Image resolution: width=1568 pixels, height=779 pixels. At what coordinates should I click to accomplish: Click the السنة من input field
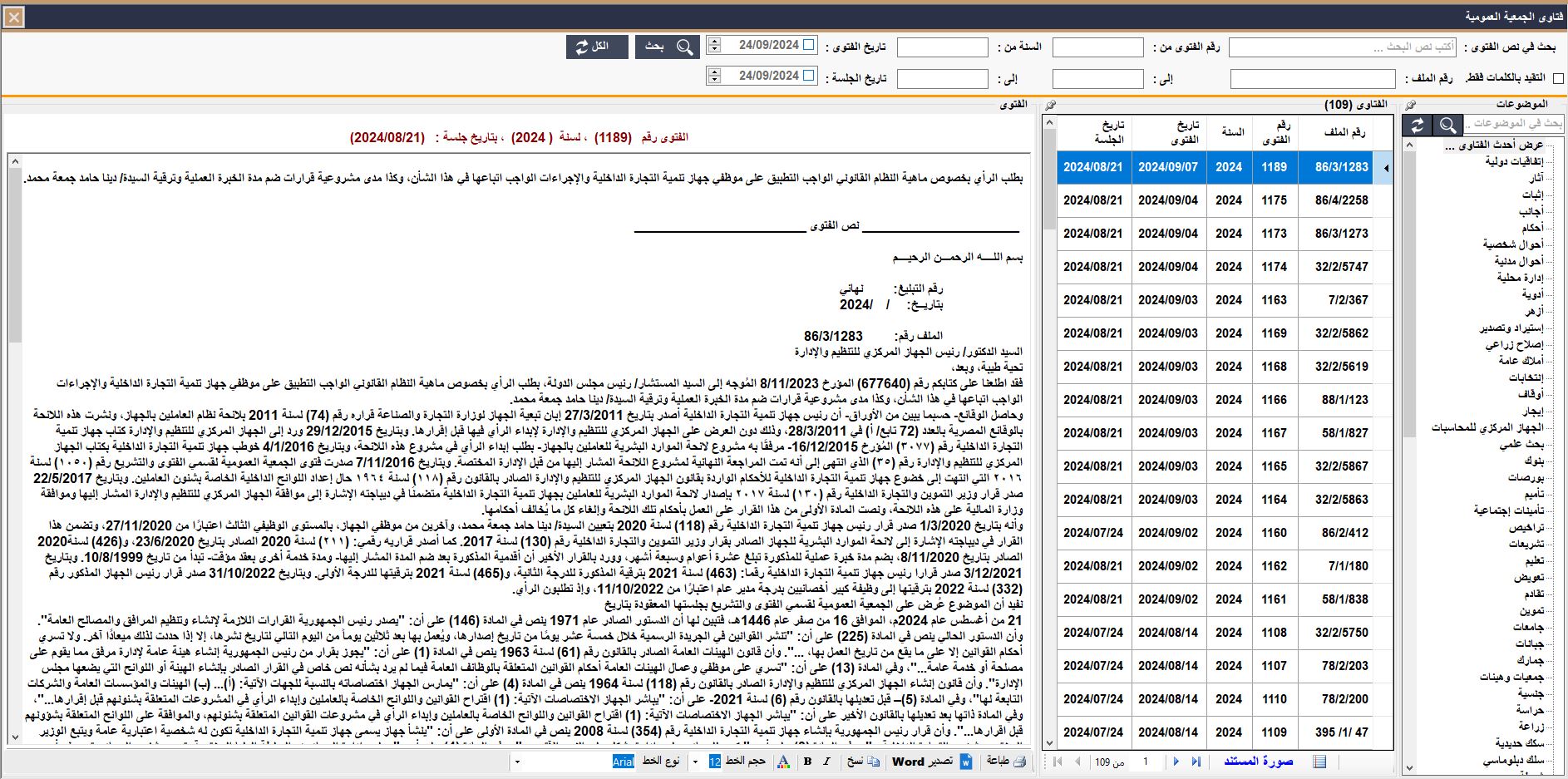tap(942, 47)
